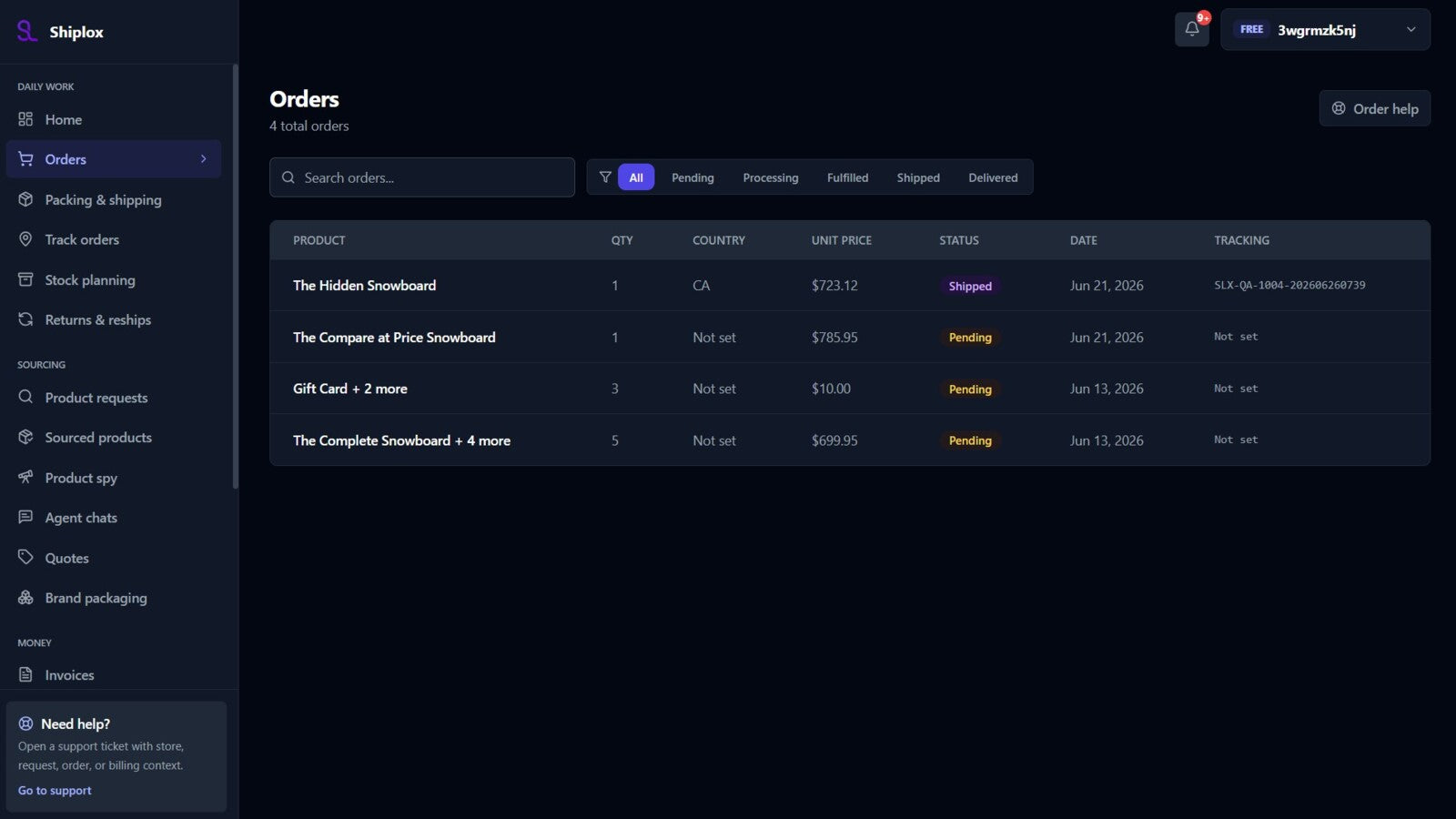Open Packing & shipping page

coord(114,199)
